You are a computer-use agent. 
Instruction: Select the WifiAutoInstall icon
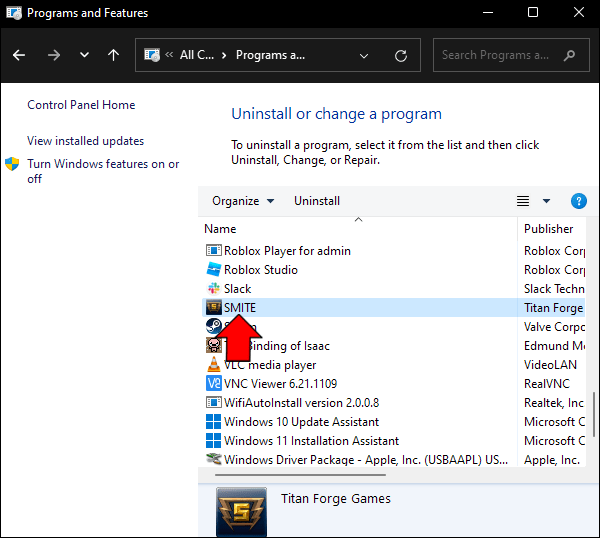tap(214, 403)
